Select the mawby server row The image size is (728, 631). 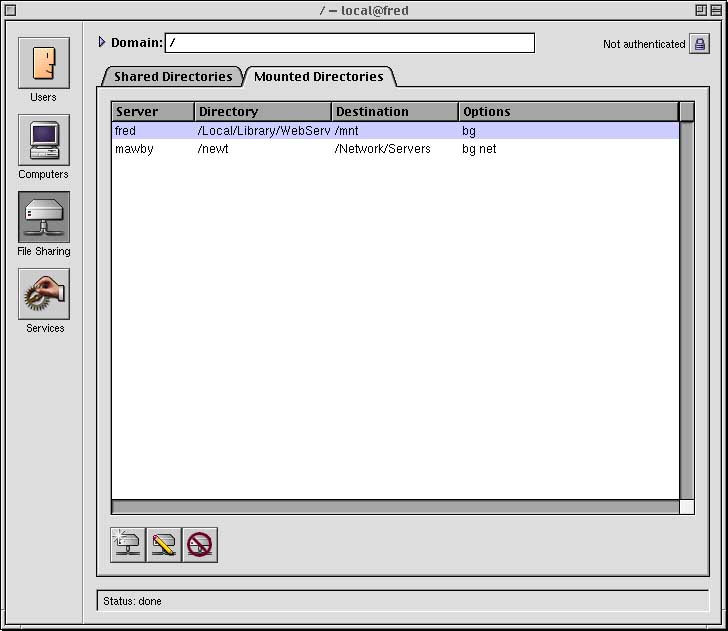[395, 149]
